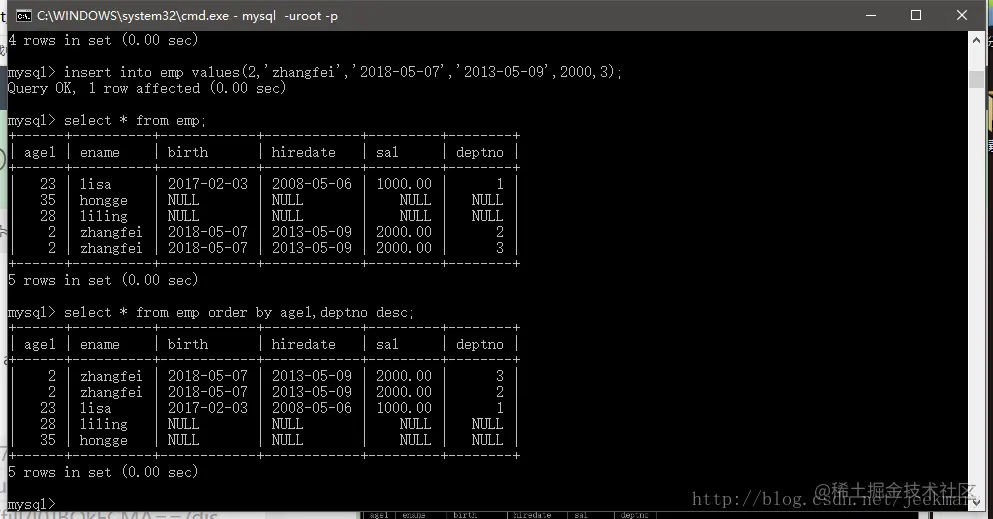Maximize the cmd.exe mysql window
This screenshot has width=993, height=519.
coord(916,15)
